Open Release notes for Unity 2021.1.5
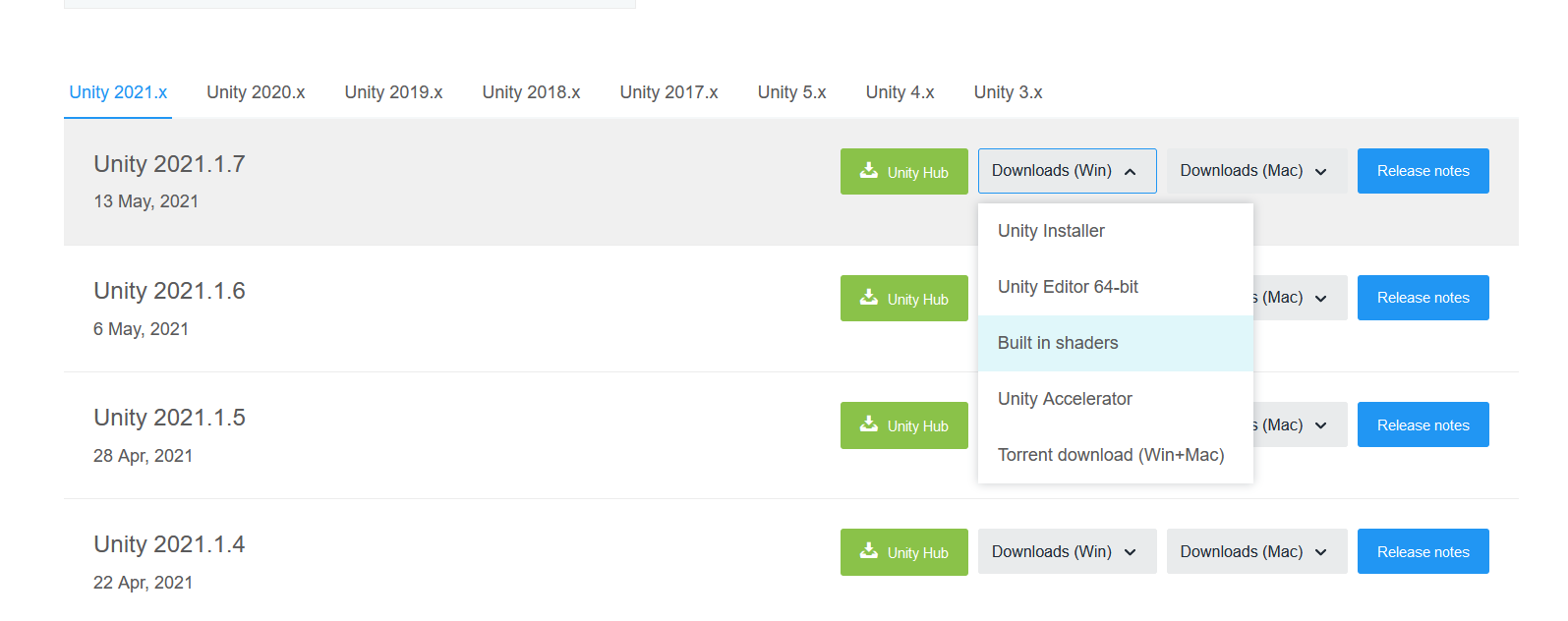This screenshot has width=1568, height=621. pos(1423,424)
